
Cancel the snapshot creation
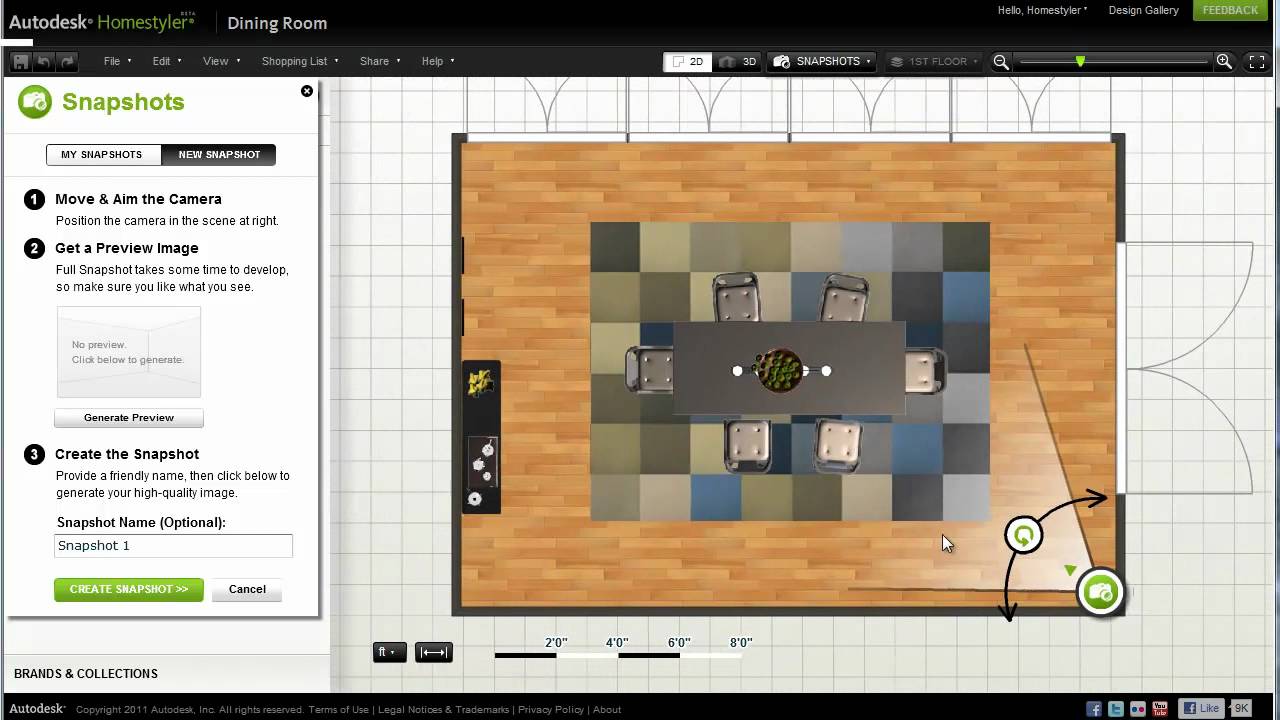247,589
